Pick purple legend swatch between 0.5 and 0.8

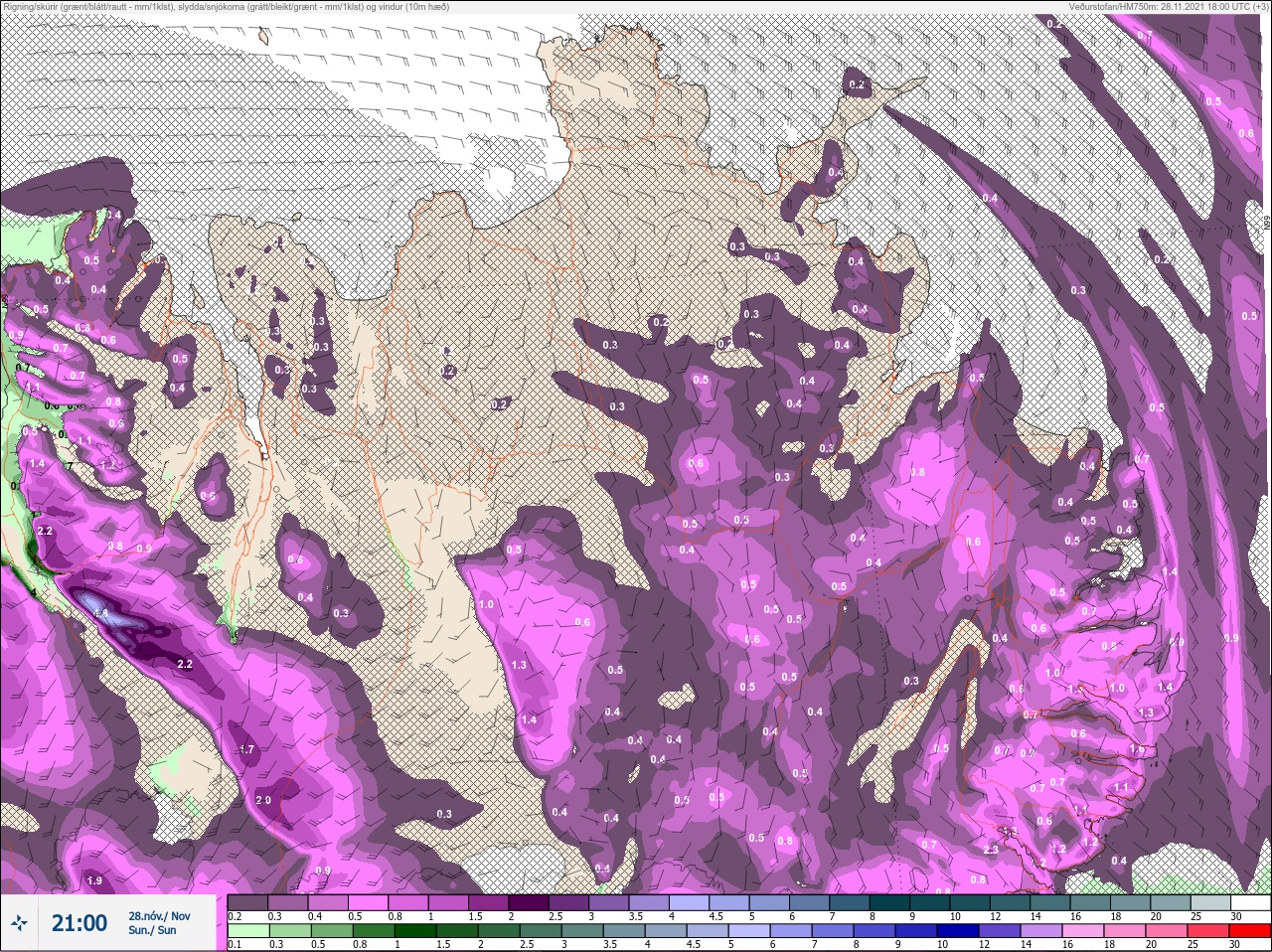(371, 903)
